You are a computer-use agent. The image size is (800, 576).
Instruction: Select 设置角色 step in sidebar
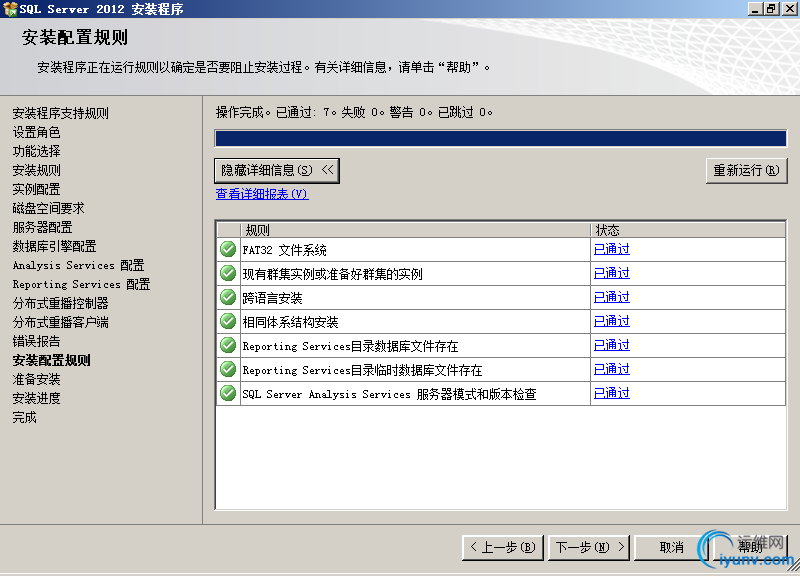click(x=36, y=132)
